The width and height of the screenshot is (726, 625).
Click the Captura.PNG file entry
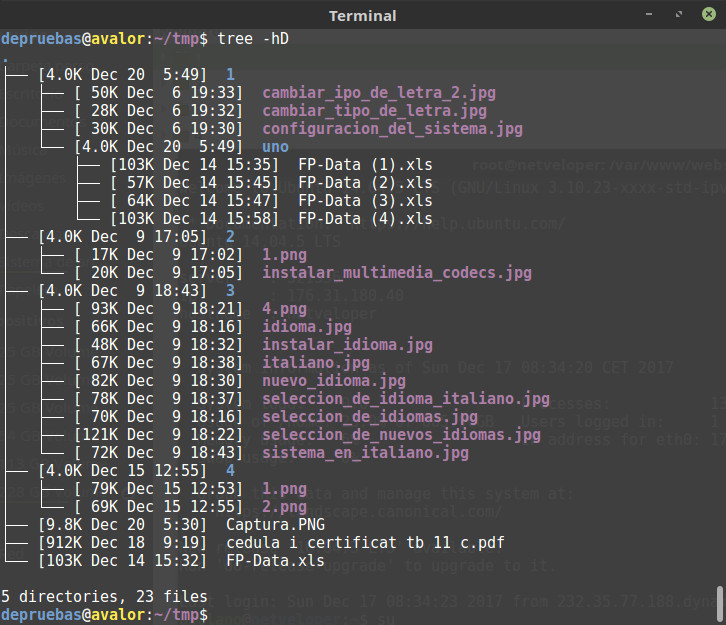click(275, 525)
